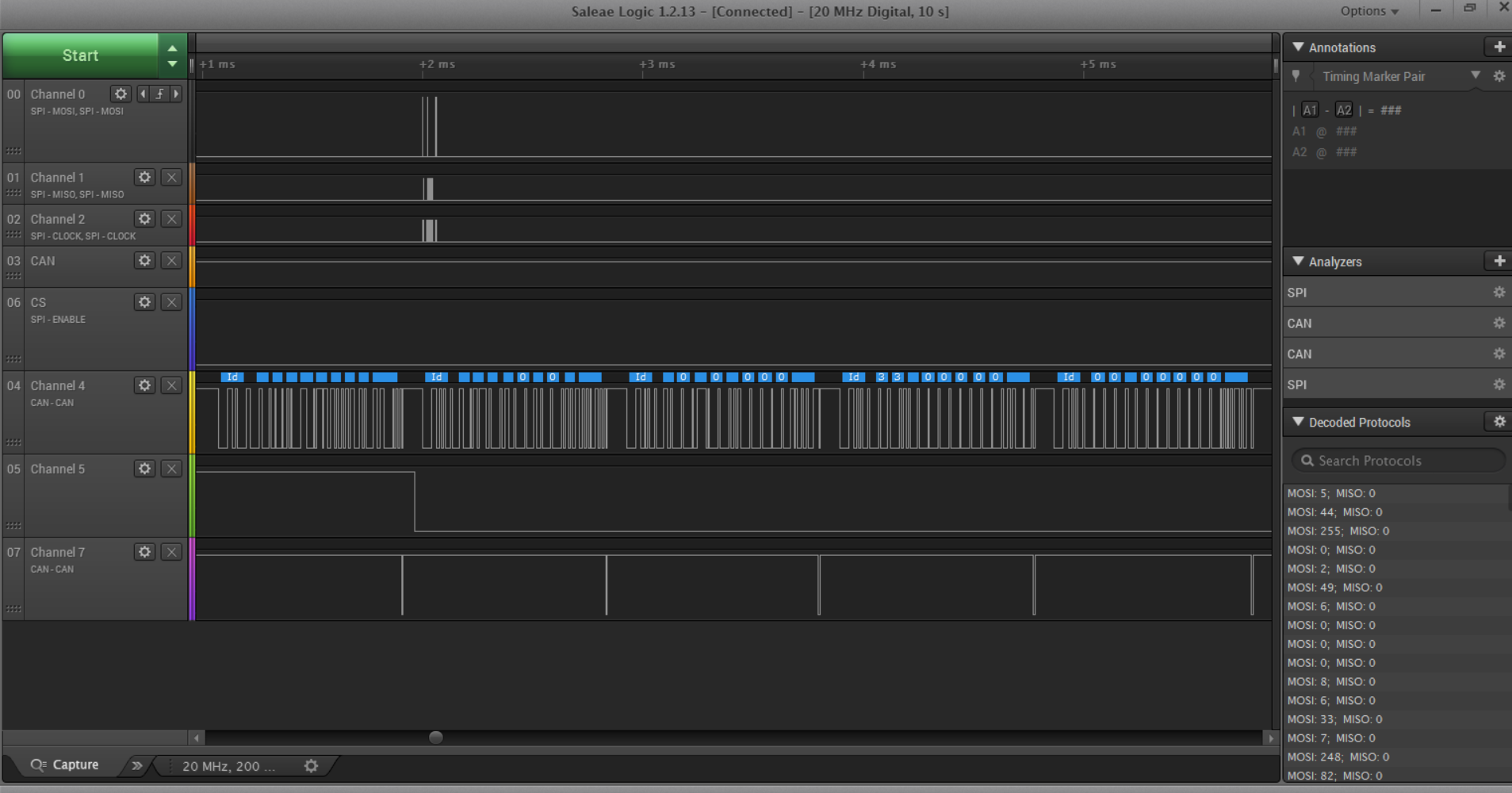Open Channel 5 settings gear
1512x793 pixels.
(x=144, y=469)
